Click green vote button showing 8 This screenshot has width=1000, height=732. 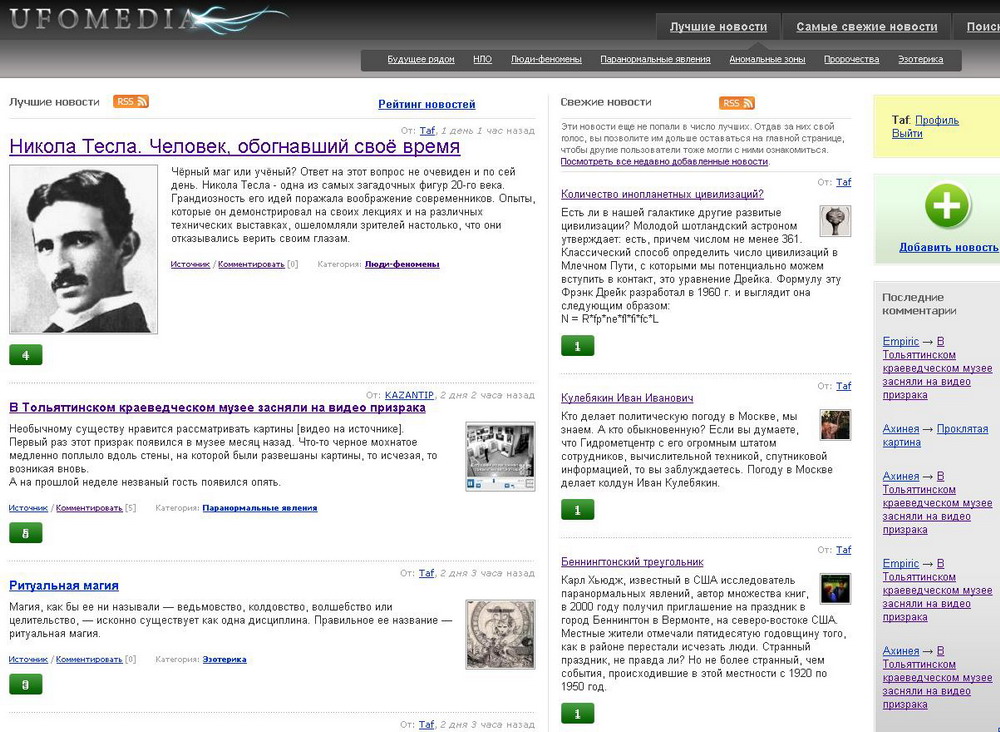click(x=26, y=533)
